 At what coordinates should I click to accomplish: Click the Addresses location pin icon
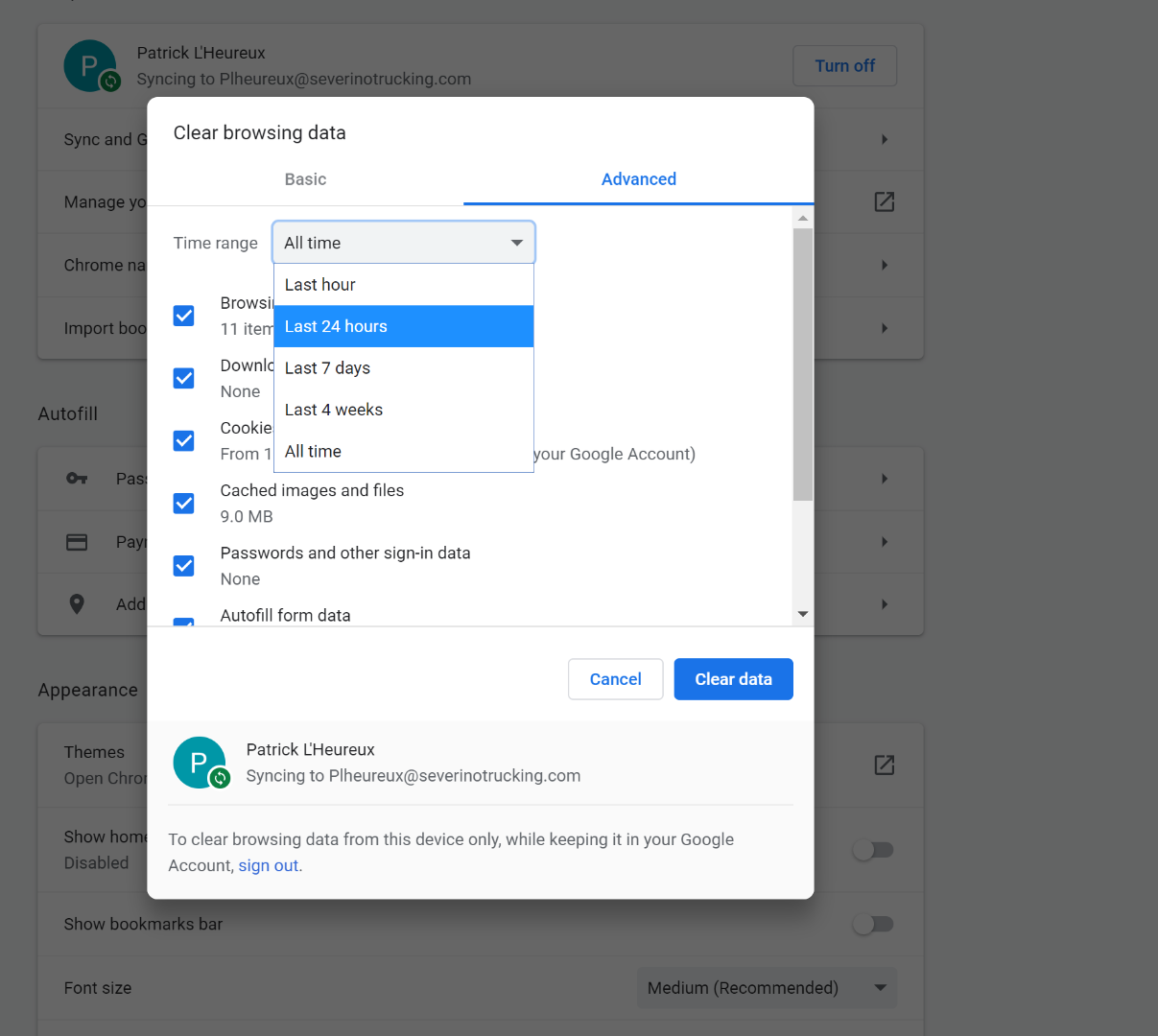(x=77, y=603)
